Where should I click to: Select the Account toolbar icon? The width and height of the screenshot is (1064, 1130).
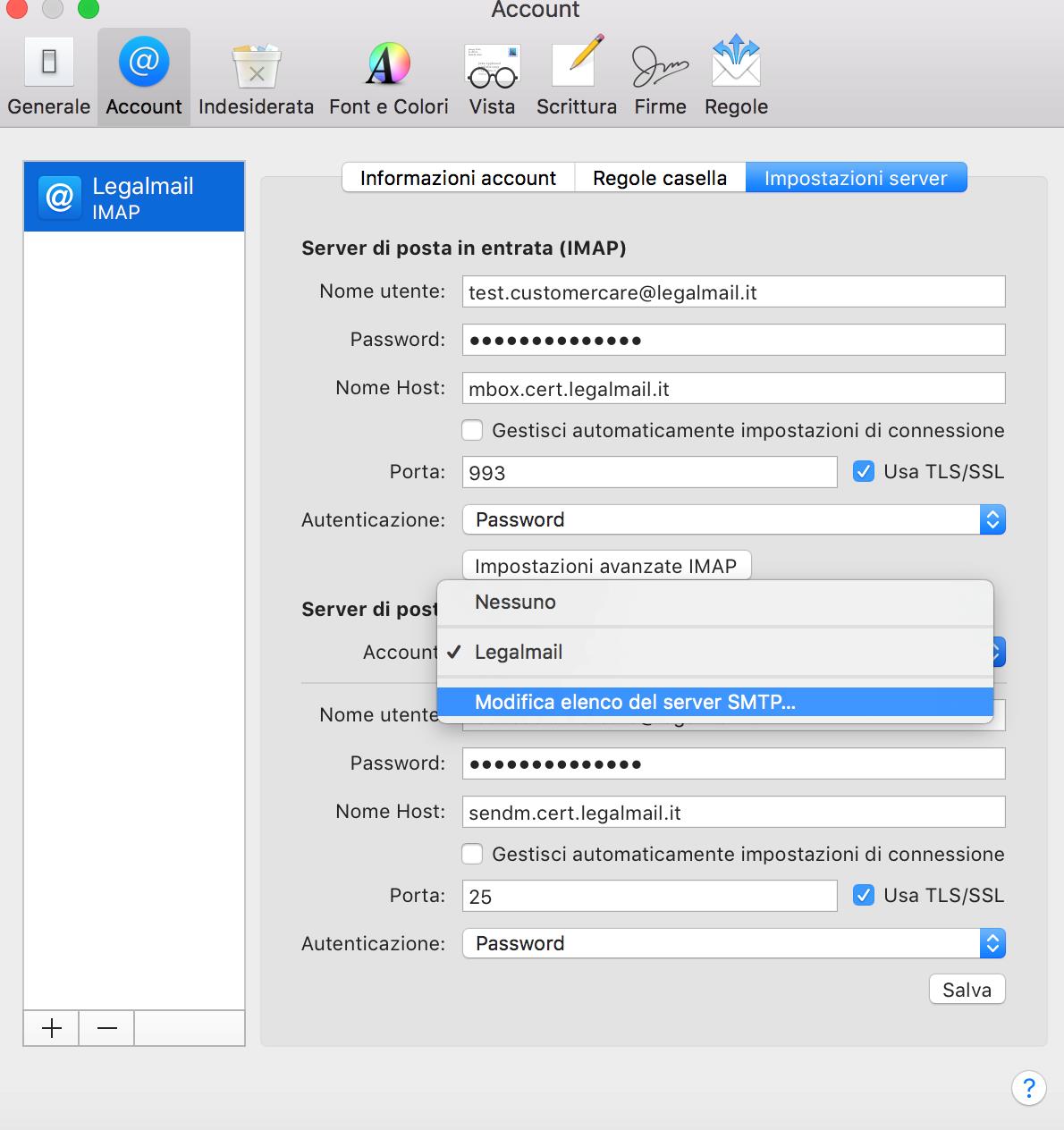pos(143,77)
